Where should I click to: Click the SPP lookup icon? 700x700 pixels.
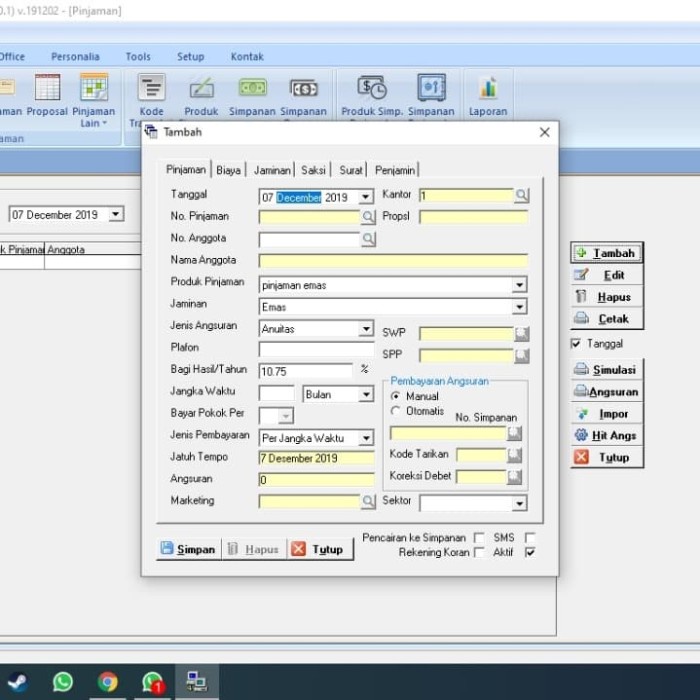point(521,355)
